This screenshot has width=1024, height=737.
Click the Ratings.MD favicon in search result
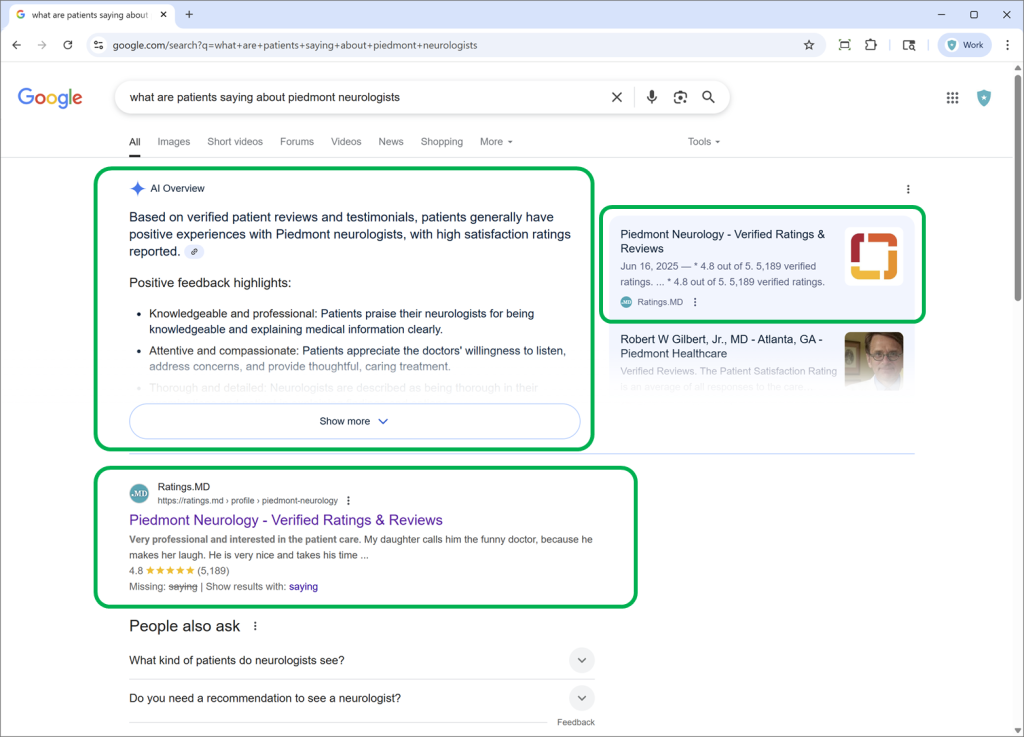tap(139, 494)
